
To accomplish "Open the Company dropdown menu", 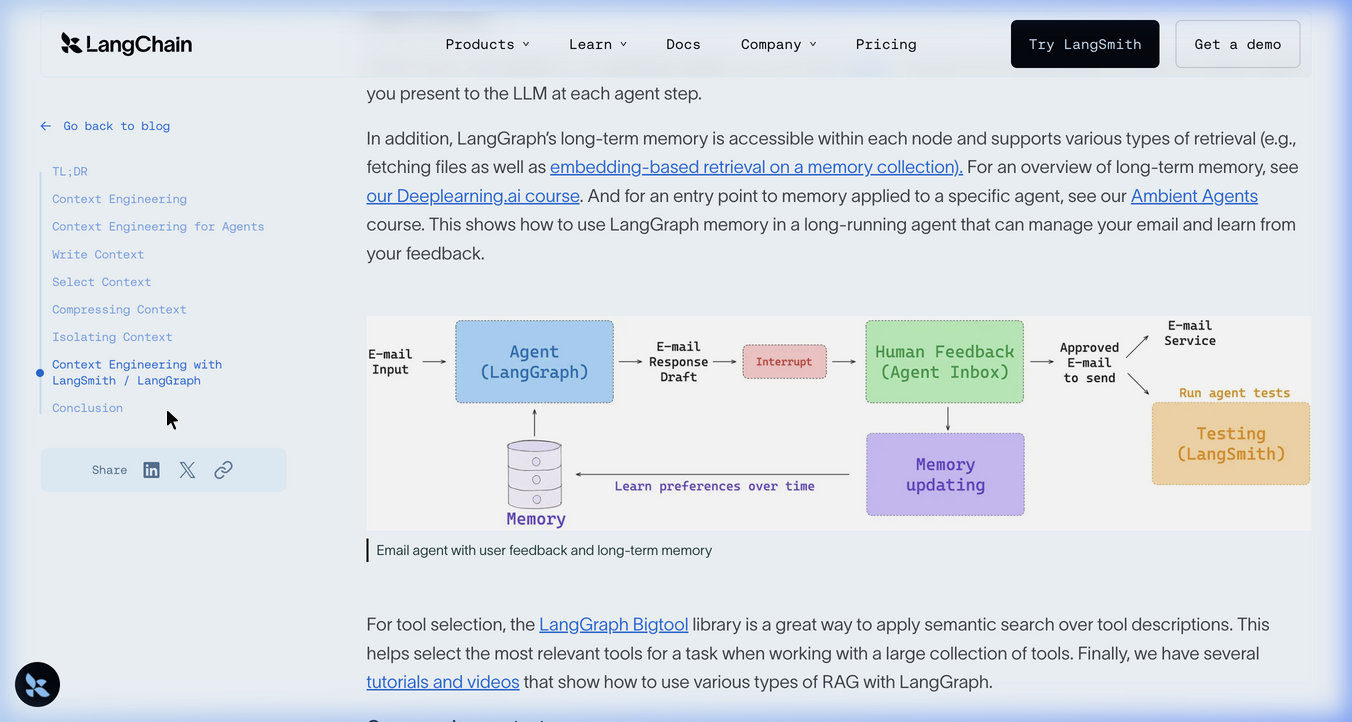I will 778,44.
